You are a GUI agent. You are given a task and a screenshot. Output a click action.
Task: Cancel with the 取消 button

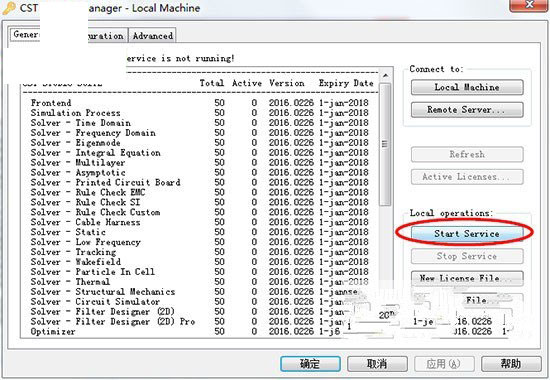377,364
